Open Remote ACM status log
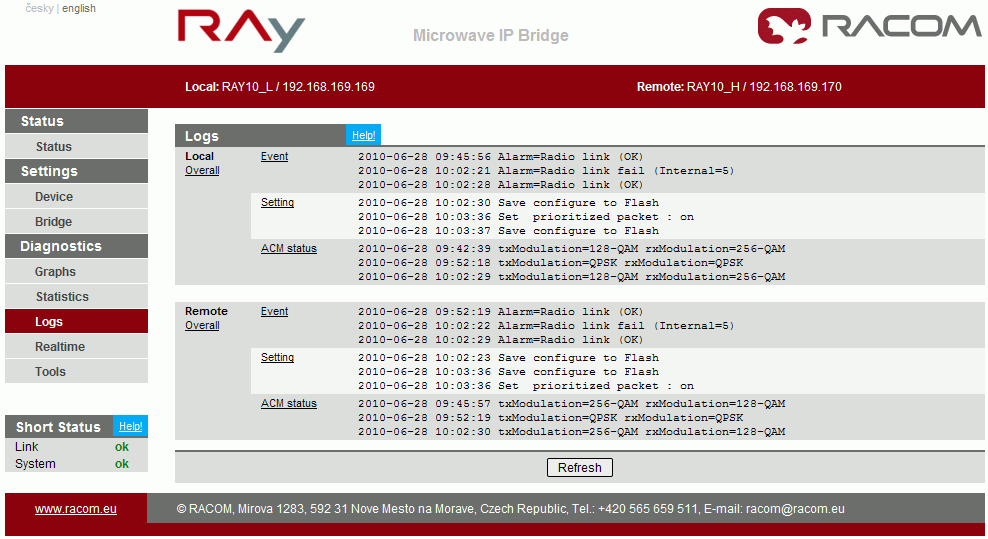This screenshot has width=988, height=539. point(289,403)
